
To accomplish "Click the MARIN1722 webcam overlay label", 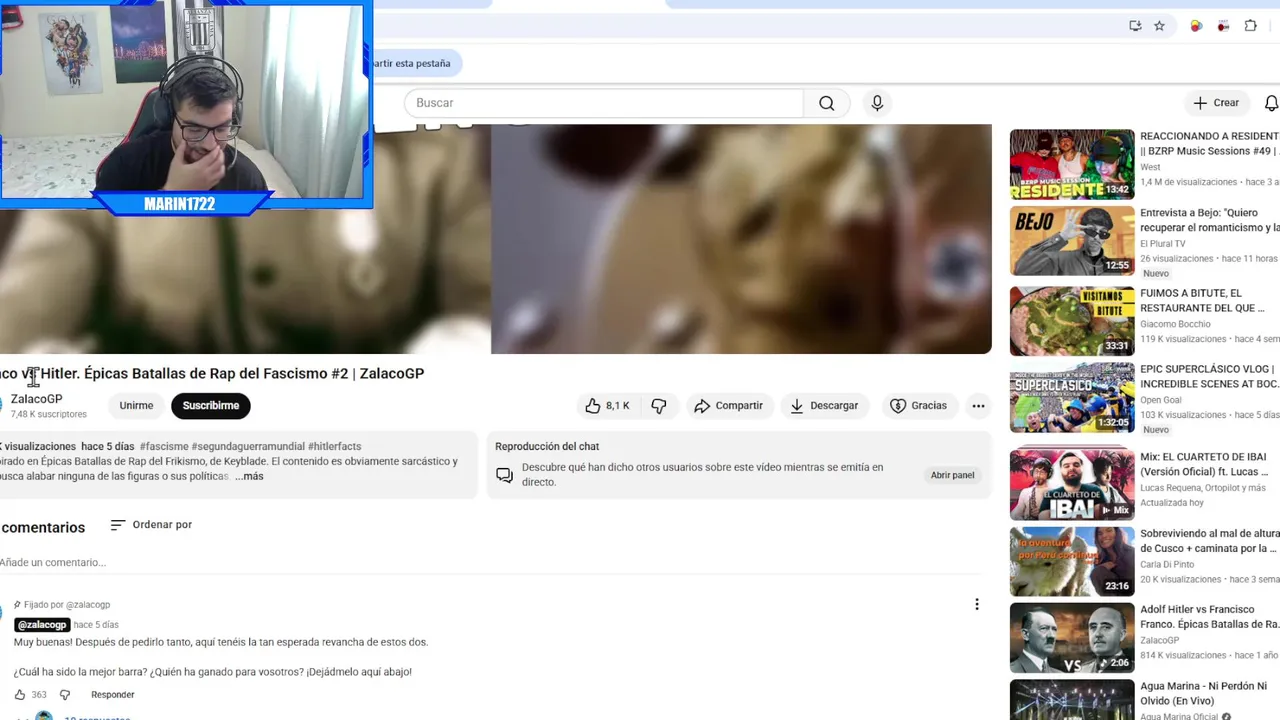I will click(x=180, y=204).
